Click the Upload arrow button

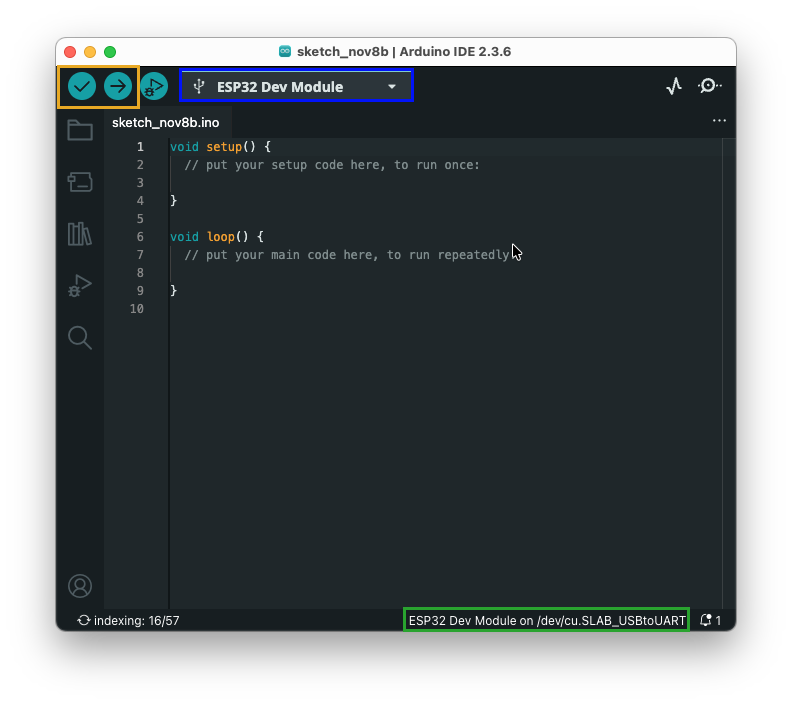pyautogui.click(x=118, y=86)
